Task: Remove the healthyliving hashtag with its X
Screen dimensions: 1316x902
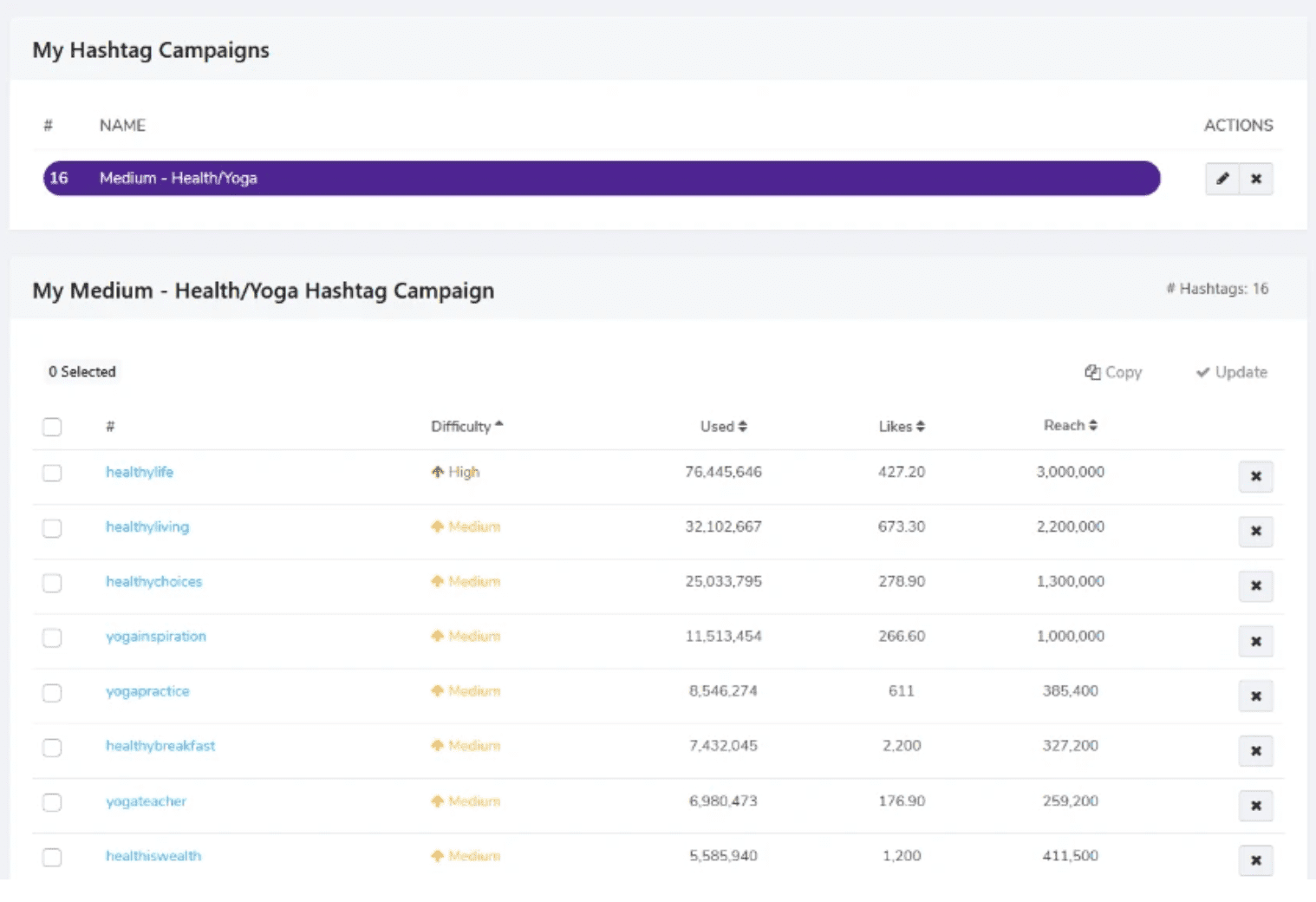Action: [x=1256, y=531]
